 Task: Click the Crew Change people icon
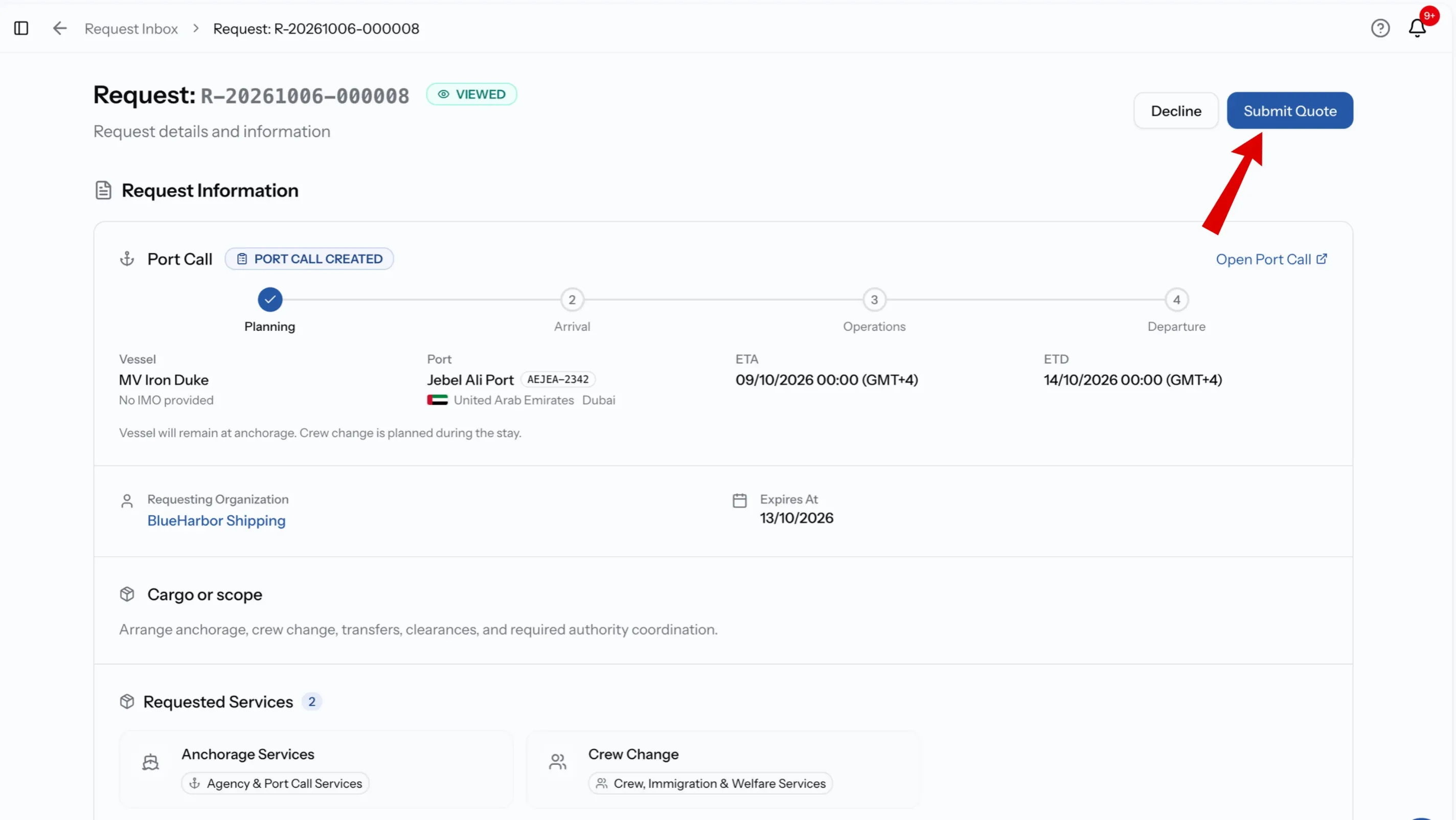point(557,762)
